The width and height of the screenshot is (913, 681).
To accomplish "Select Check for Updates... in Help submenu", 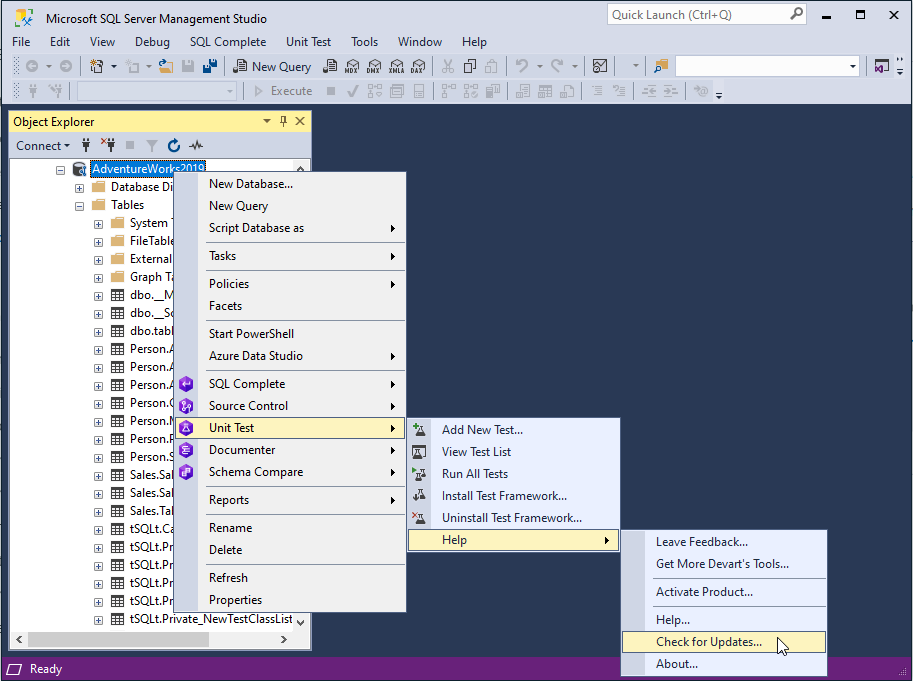I will point(724,642).
